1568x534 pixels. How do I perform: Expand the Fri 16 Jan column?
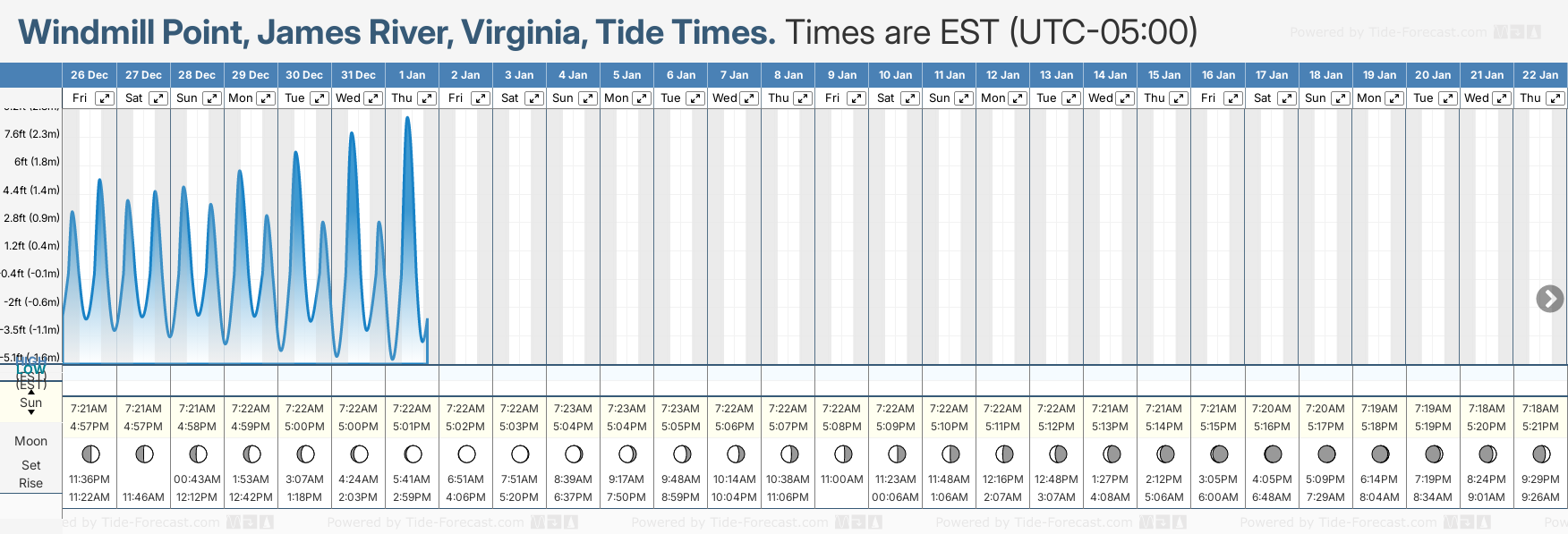[x=1232, y=98]
